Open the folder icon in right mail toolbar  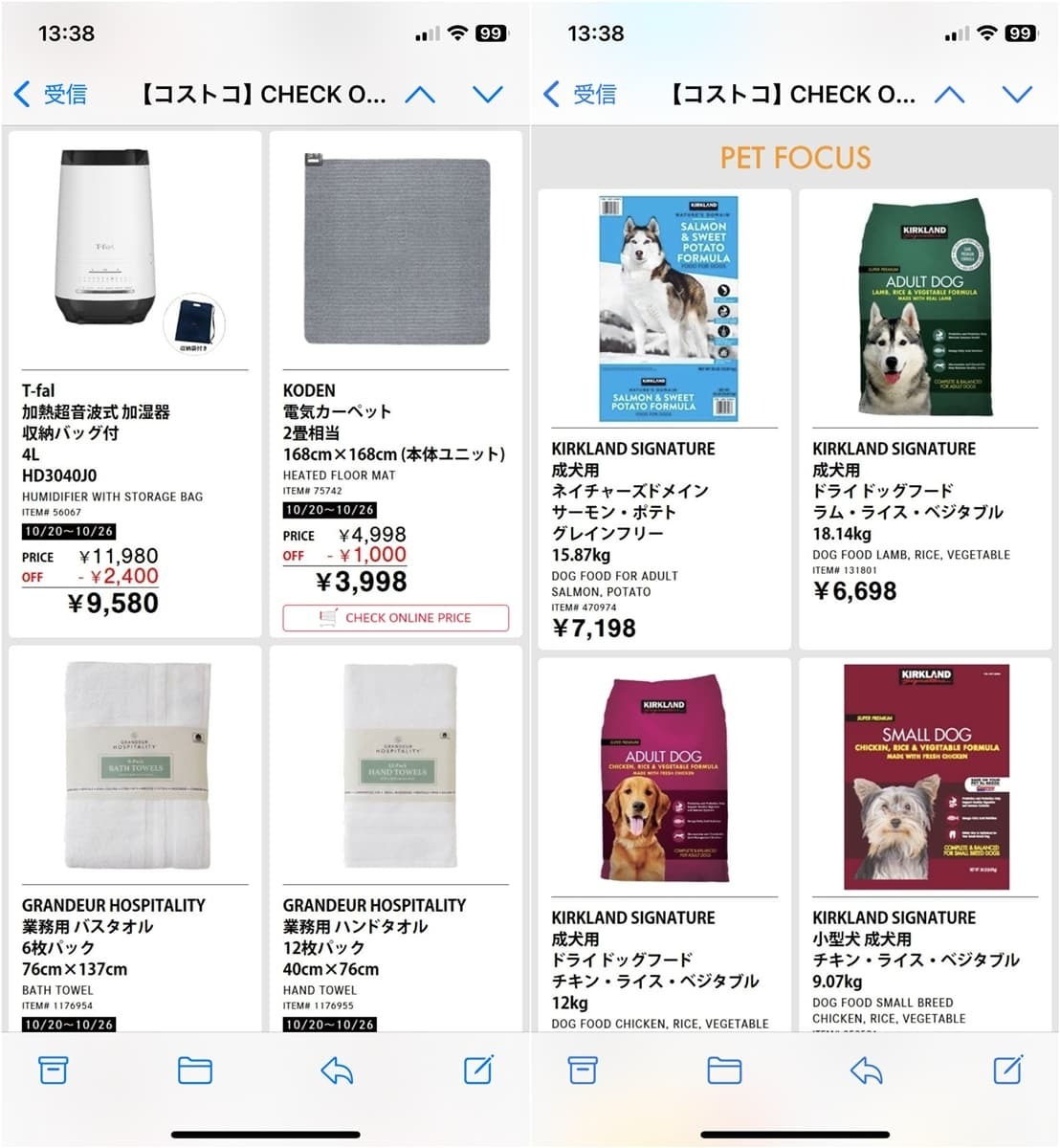click(724, 1070)
